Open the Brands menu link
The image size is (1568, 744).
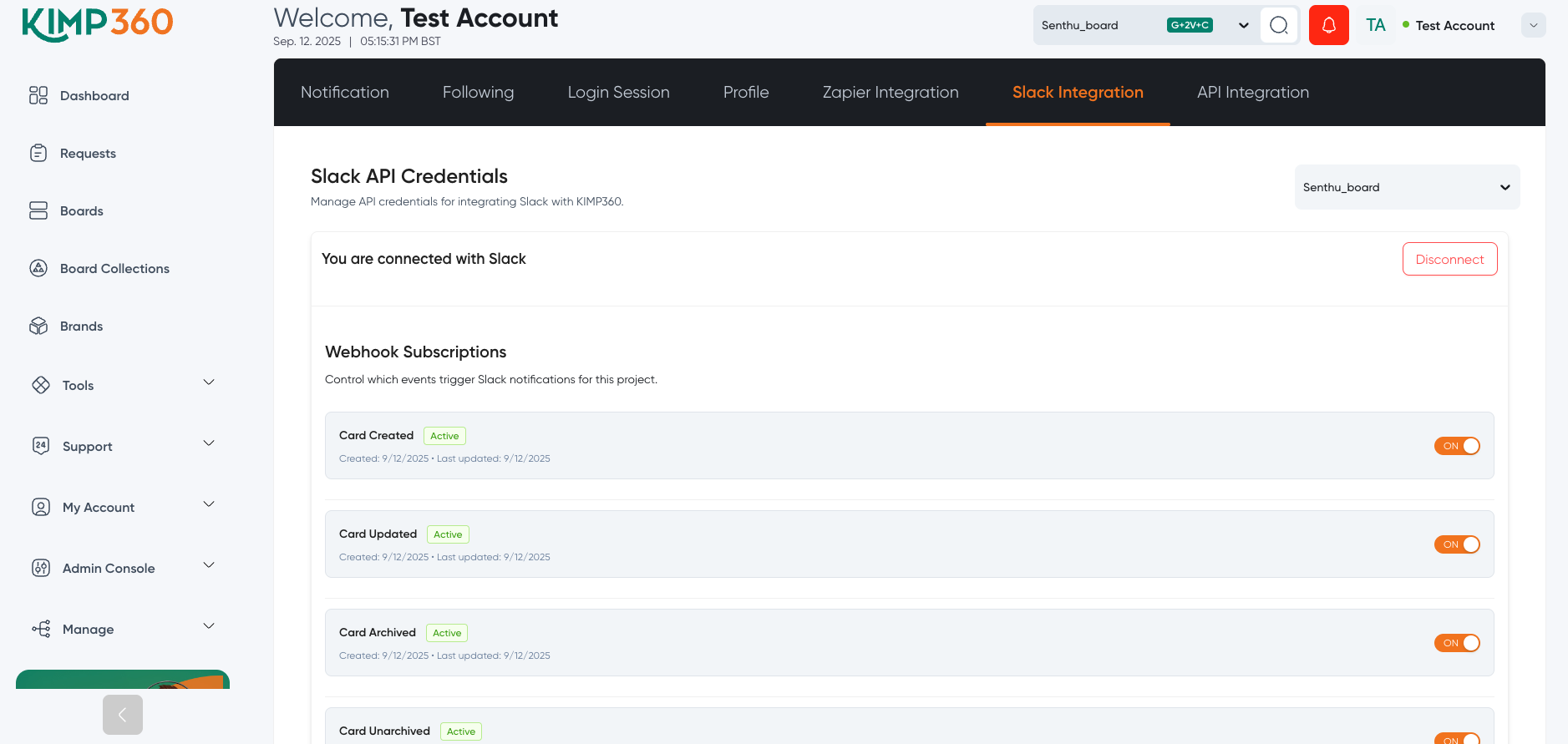[x=81, y=326]
